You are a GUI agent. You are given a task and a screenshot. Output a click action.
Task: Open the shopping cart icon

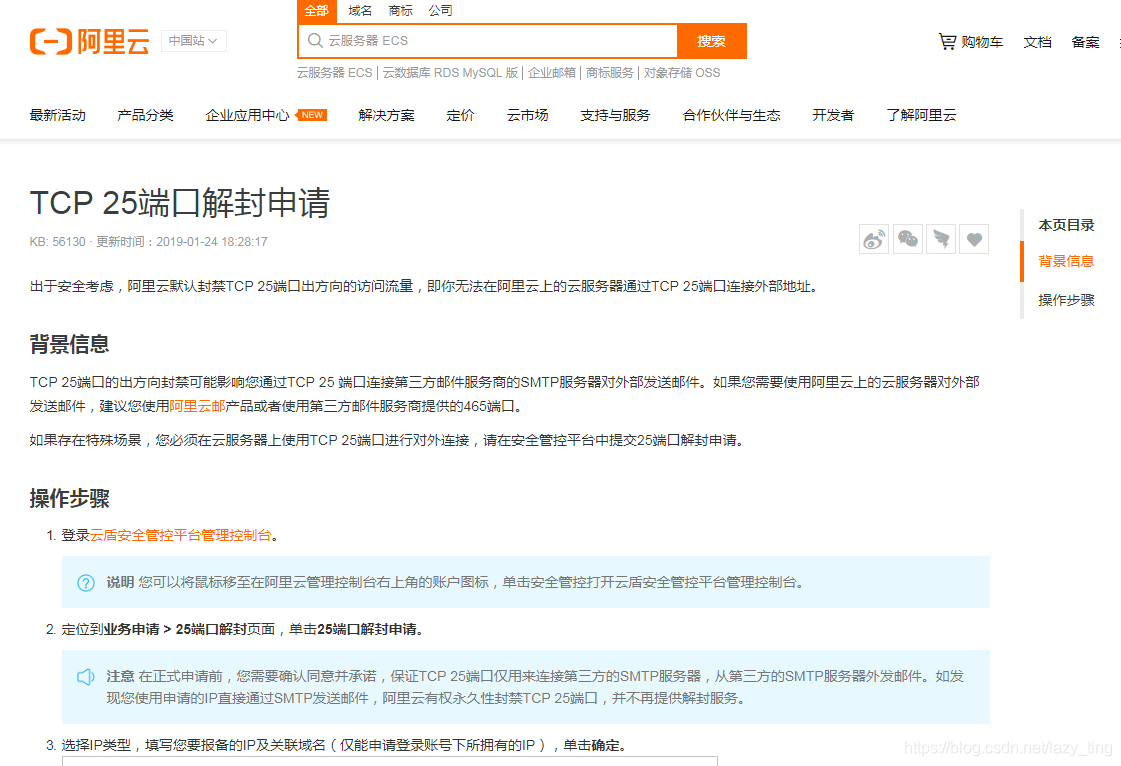pos(947,41)
